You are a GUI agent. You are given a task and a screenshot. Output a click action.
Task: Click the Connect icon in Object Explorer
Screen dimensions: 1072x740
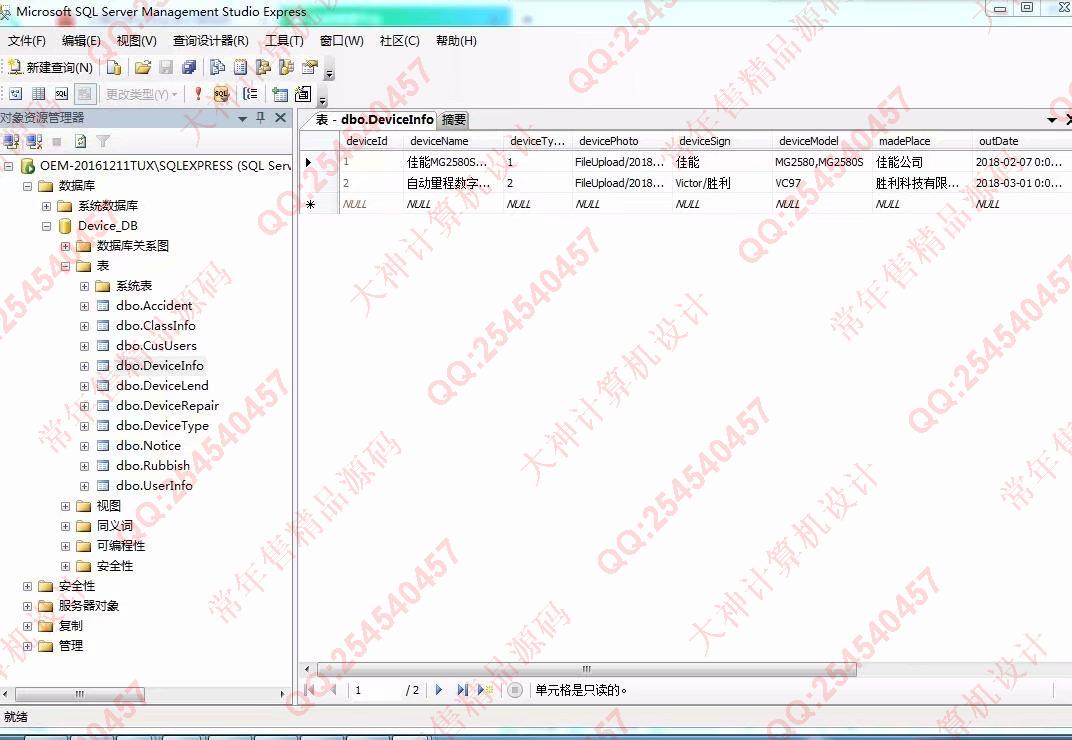click(x=11, y=142)
